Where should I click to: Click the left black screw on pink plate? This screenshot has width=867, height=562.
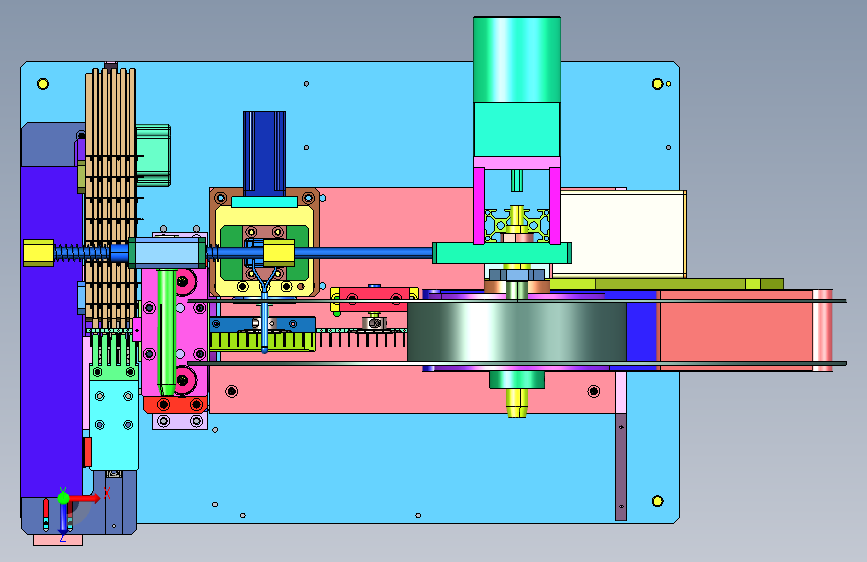pyautogui.click(x=232, y=392)
